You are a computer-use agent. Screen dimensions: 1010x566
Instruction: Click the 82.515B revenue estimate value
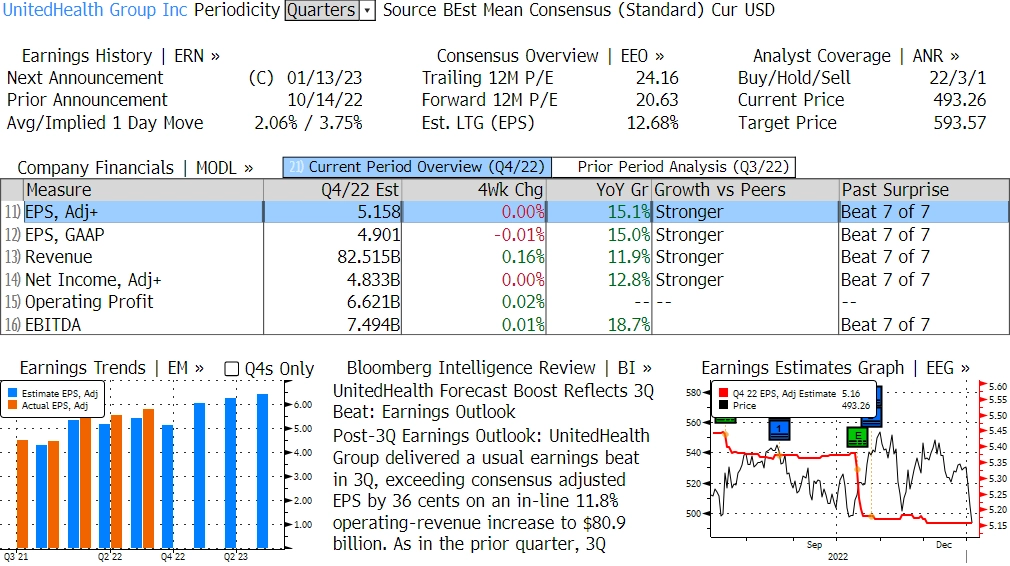pyautogui.click(x=368, y=257)
